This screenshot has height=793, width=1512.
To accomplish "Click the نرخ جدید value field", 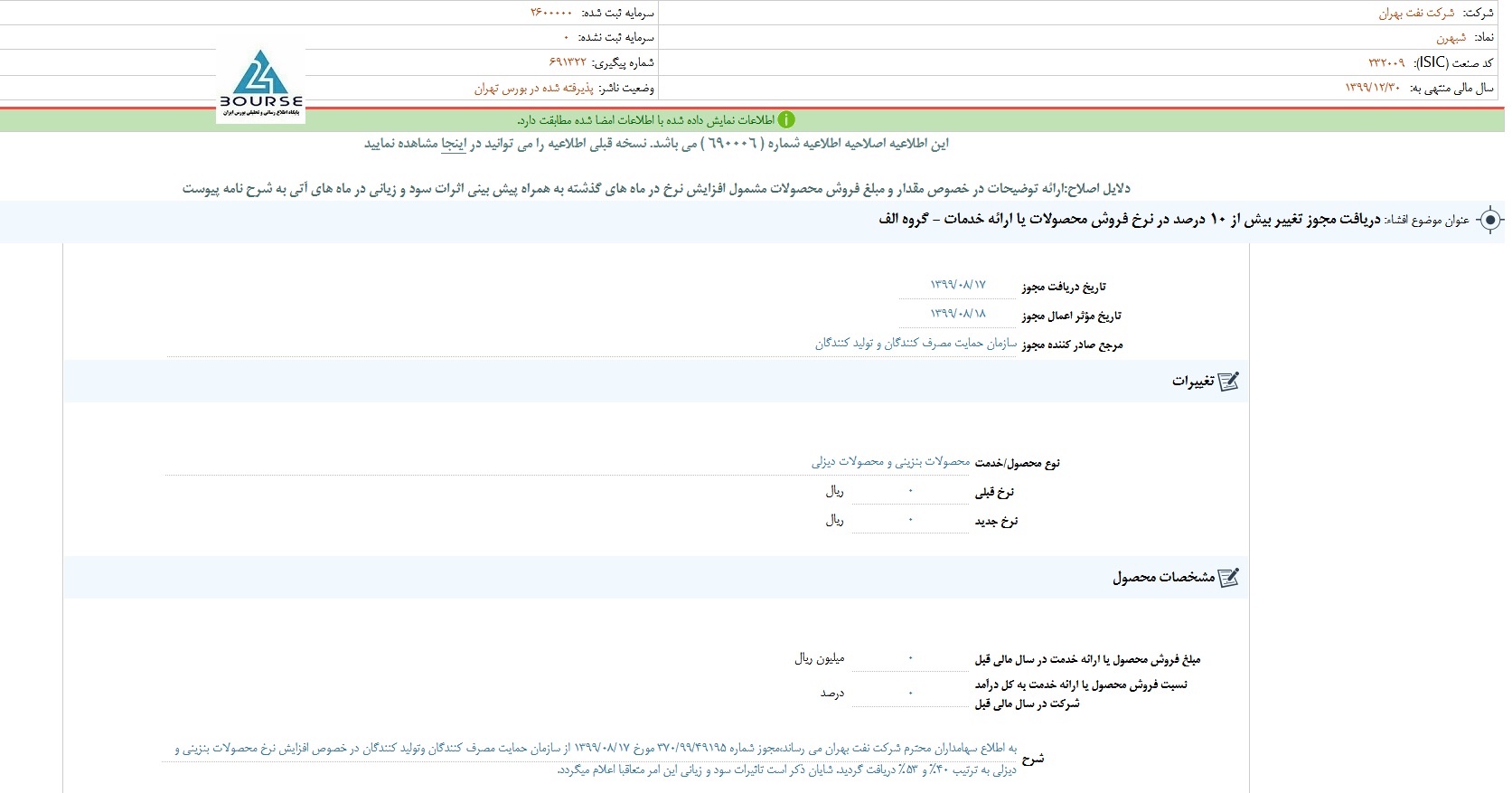I will (910, 520).
